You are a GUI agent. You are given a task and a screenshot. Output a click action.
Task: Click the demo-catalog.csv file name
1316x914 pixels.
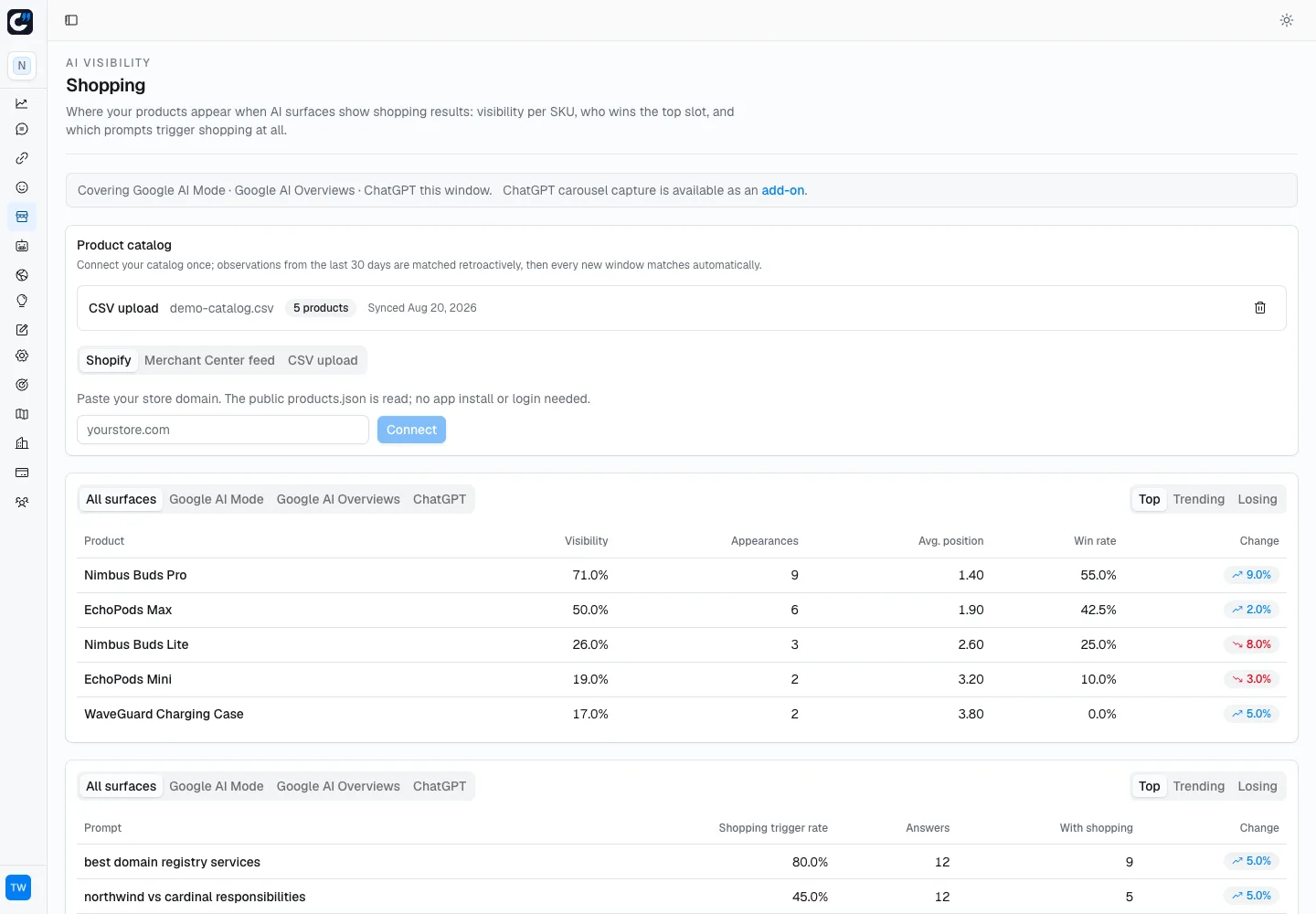[x=221, y=308]
